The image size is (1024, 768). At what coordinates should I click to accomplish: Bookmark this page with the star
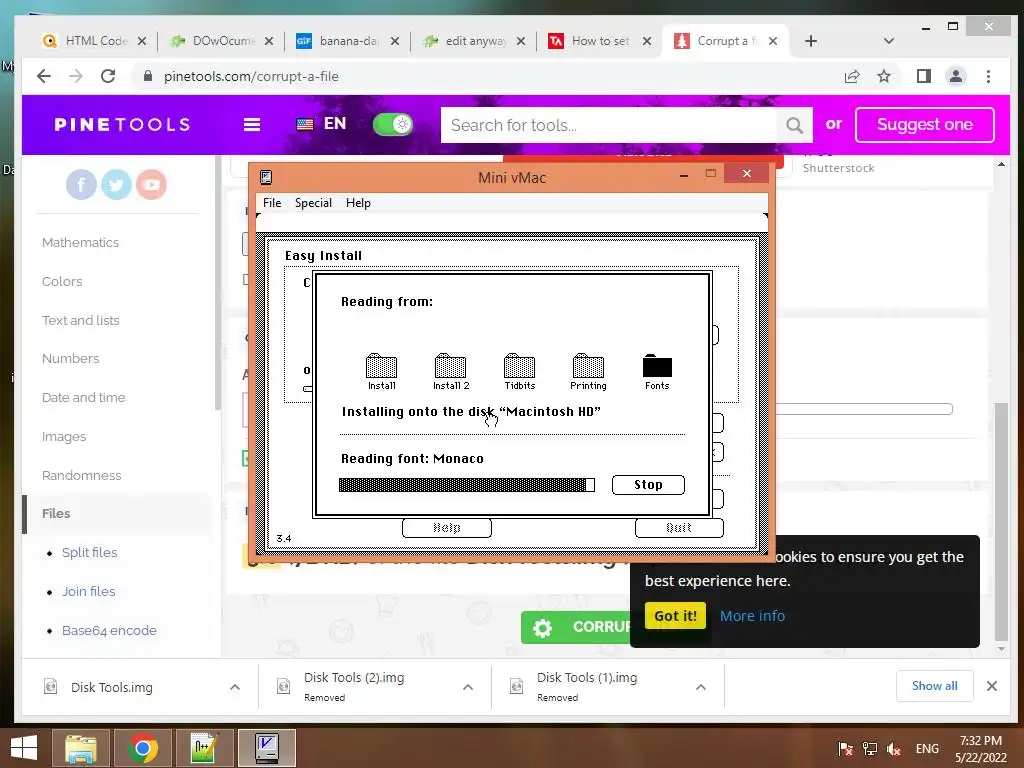click(x=884, y=76)
